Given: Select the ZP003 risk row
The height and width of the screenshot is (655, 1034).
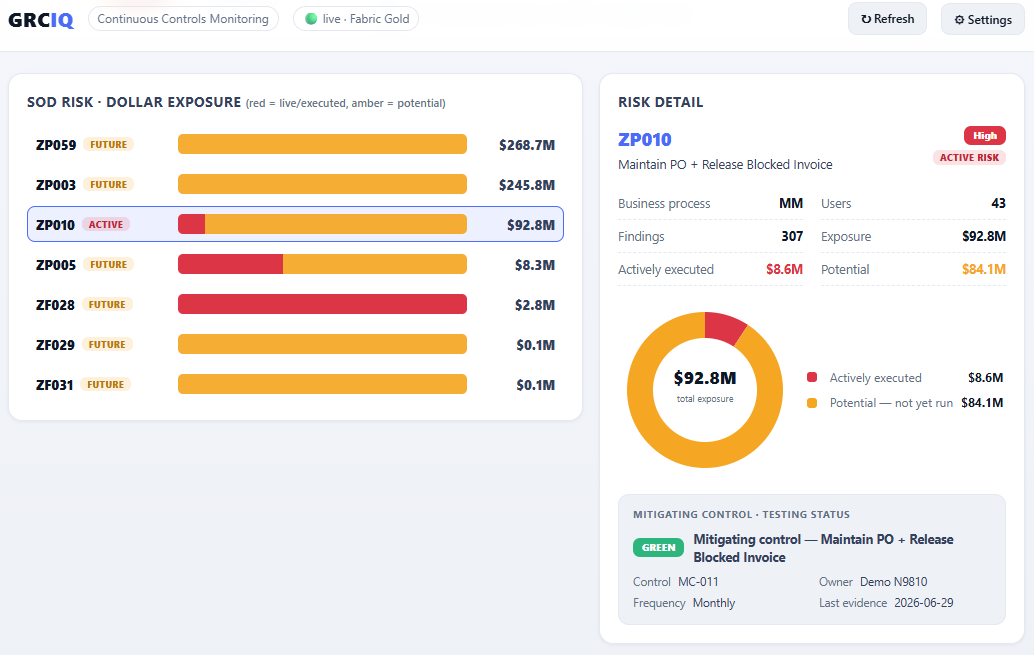Looking at the screenshot, I should (295, 185).
